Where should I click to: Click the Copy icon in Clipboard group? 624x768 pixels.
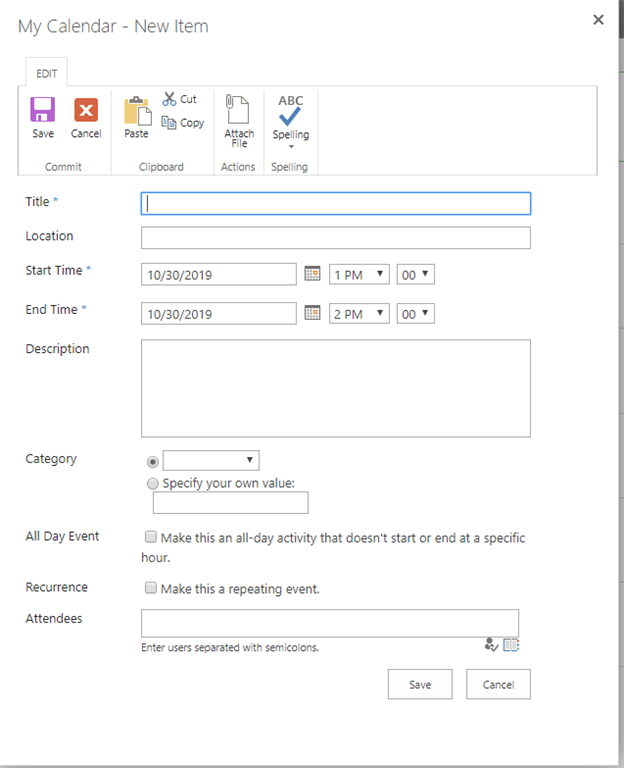coord(170,123)
